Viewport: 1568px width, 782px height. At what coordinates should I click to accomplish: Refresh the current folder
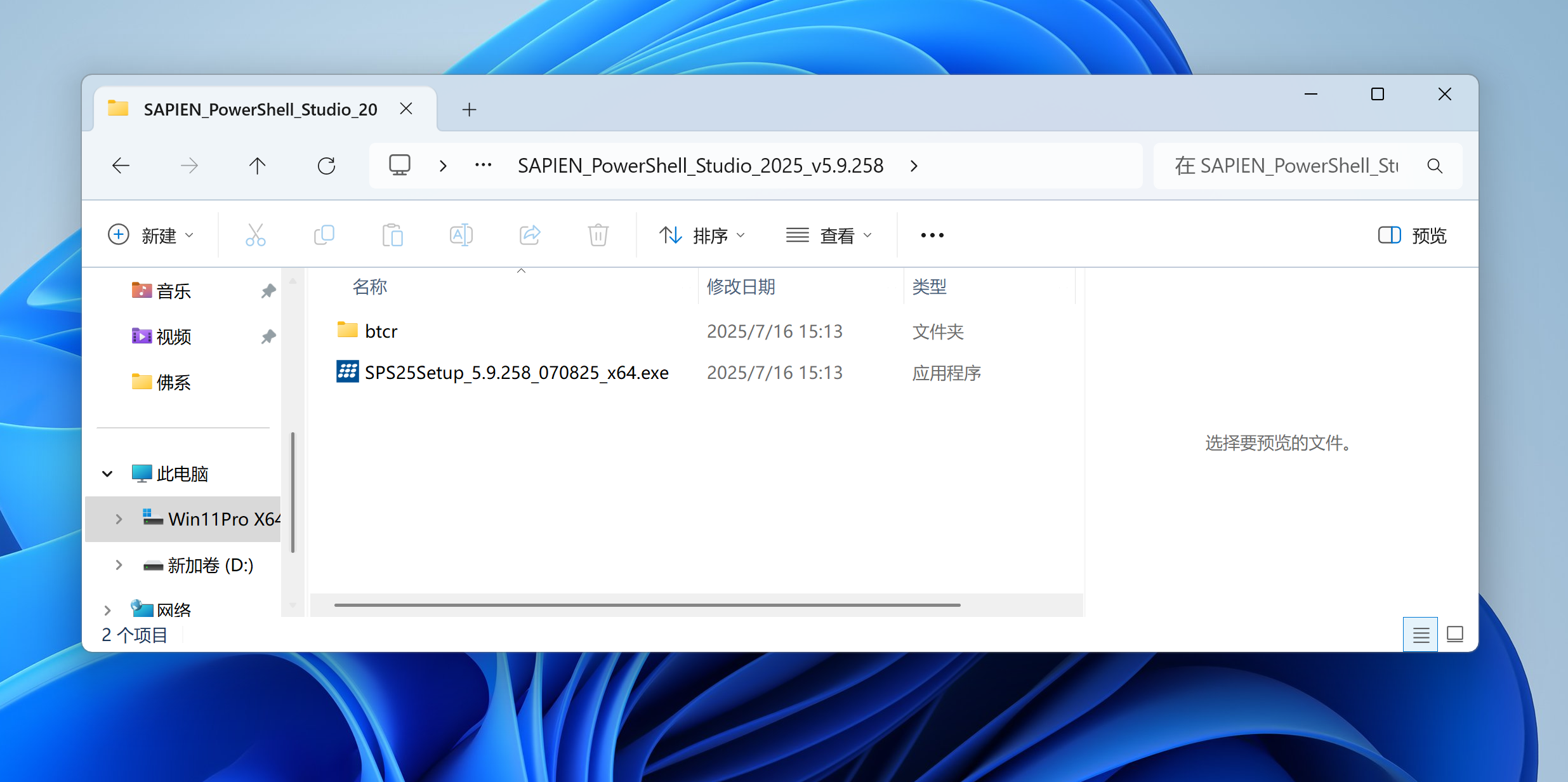(326, 166)
